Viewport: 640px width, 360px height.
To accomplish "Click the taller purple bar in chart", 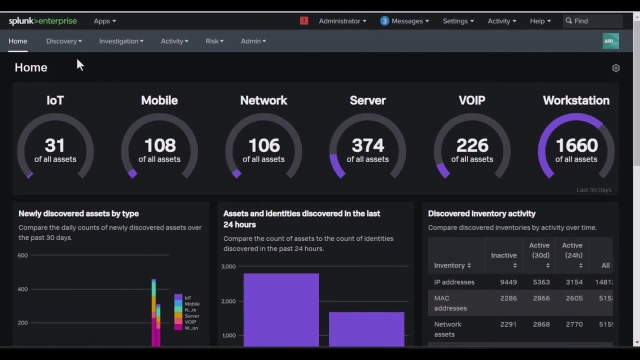I will (x=281, y=310).
